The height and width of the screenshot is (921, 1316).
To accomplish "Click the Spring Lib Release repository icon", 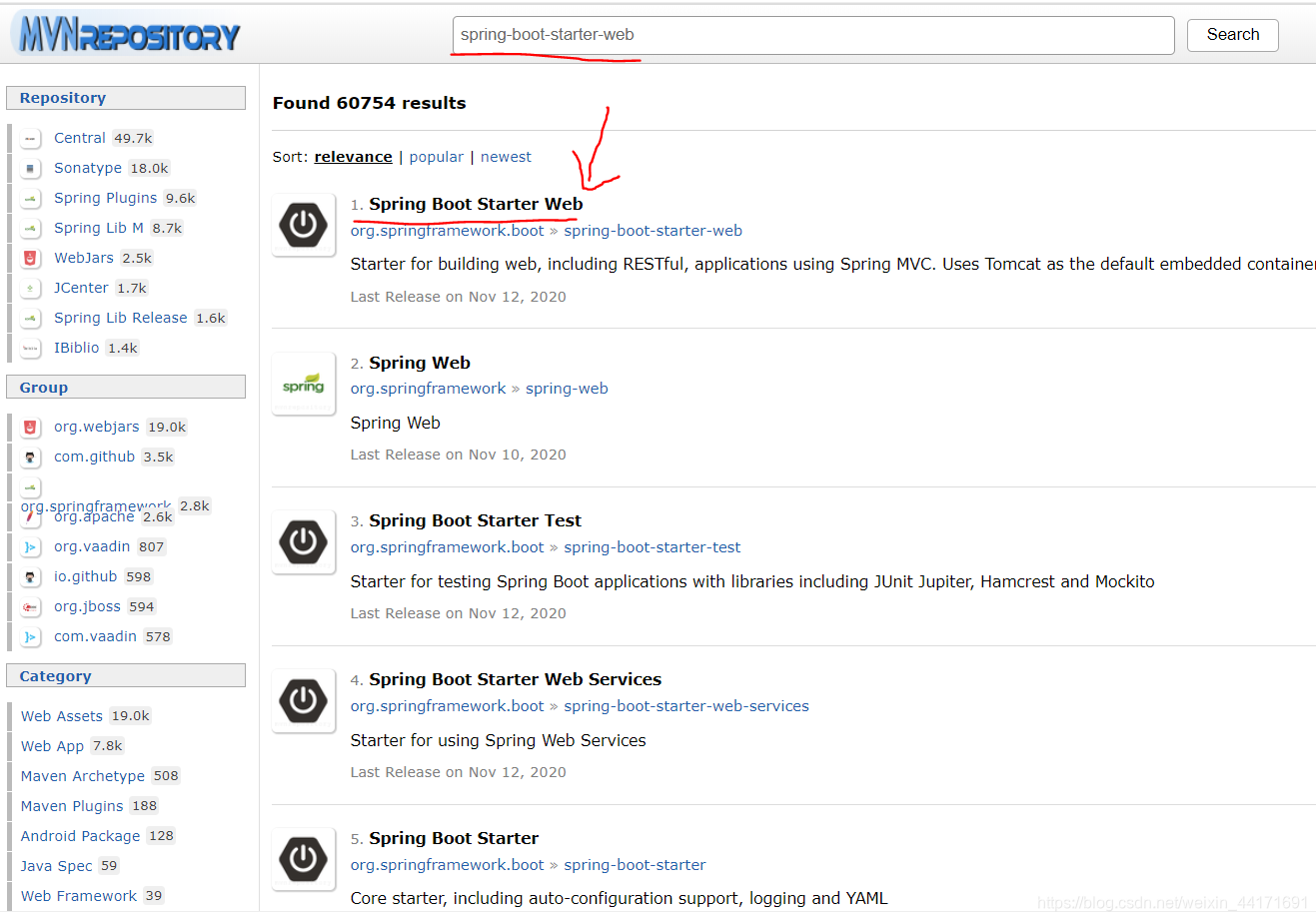I will coord(30,319).
